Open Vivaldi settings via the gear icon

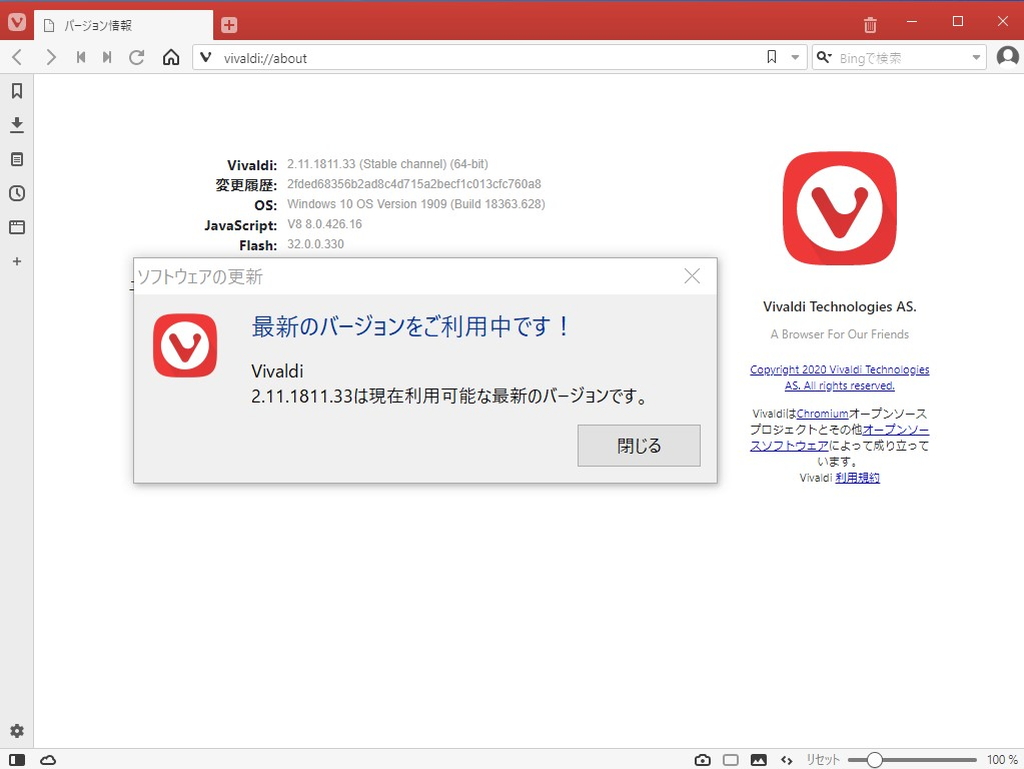coord(16,731)
